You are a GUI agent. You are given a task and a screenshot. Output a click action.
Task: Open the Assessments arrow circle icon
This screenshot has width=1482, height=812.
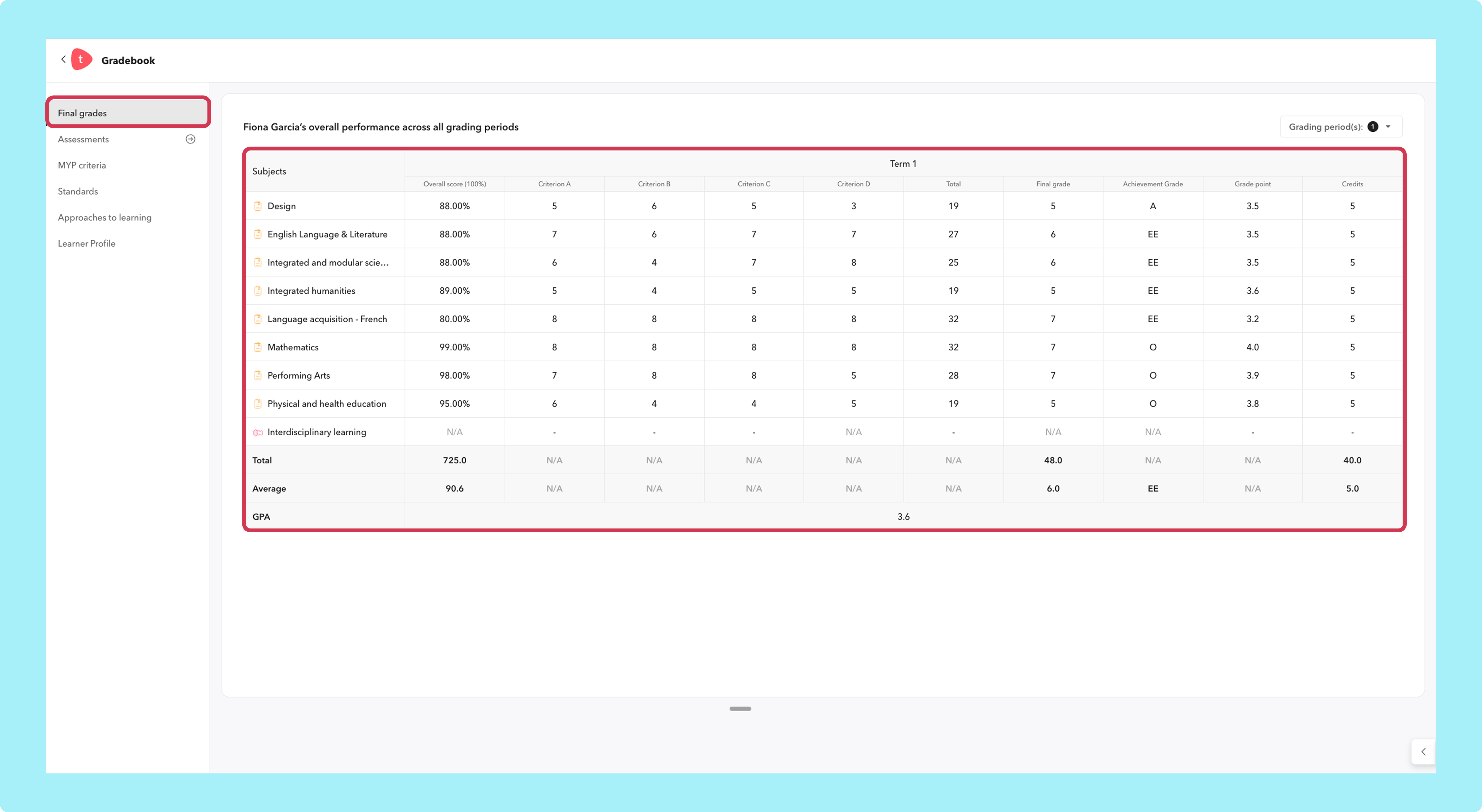pyautogui.click(x=190, y=139)
